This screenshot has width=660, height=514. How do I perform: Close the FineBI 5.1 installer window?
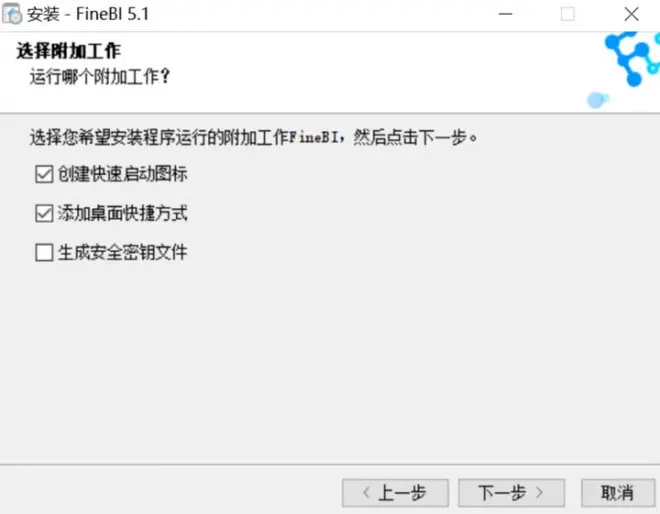click(x=631, y=14)
